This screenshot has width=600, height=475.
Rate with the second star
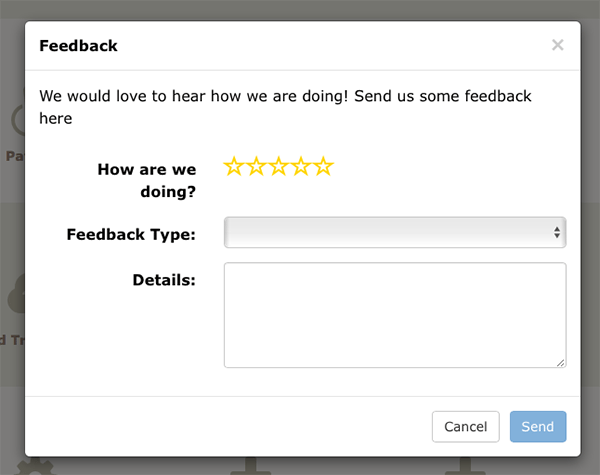[256, 166]
